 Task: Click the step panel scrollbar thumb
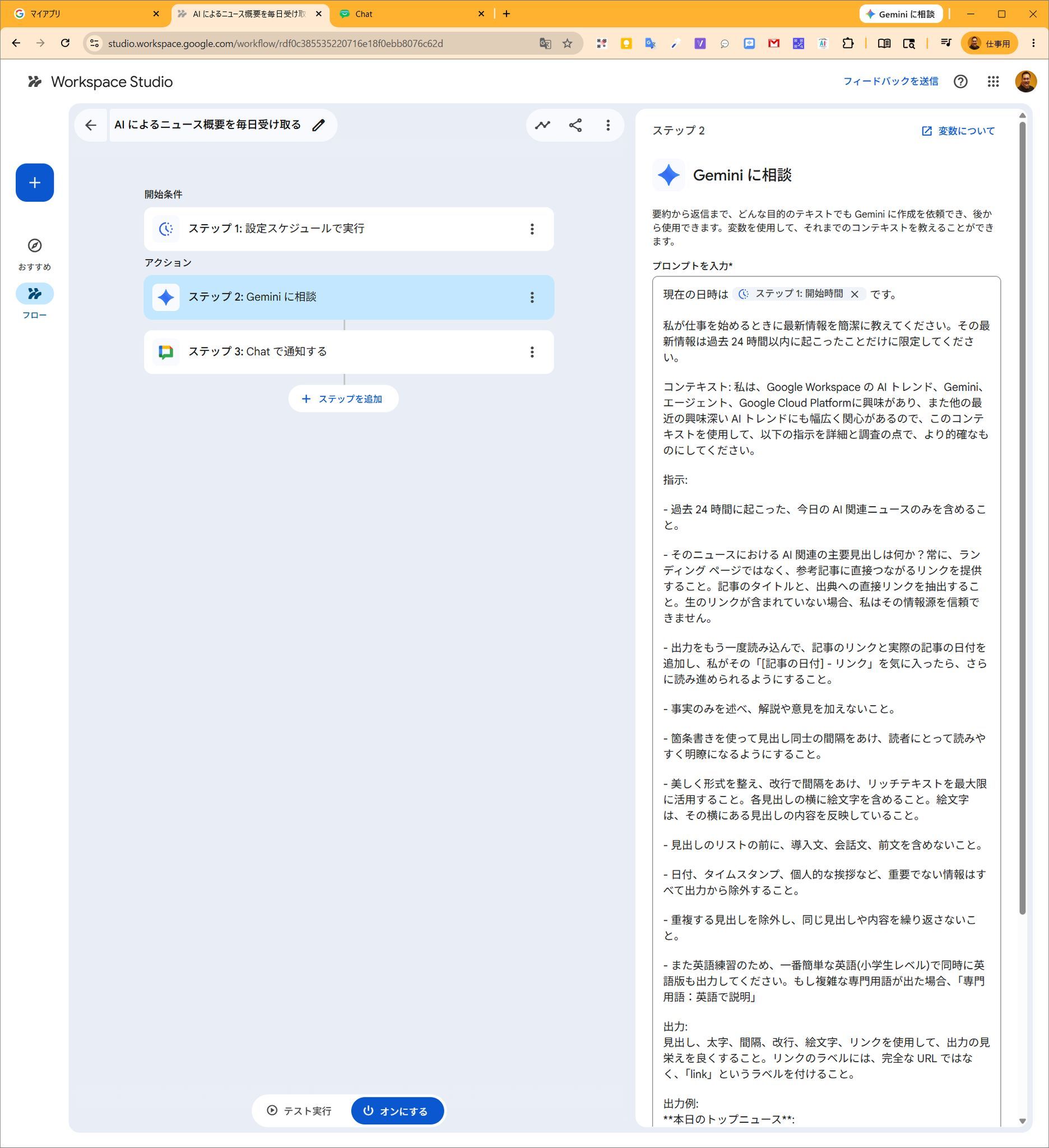point(1022,517)
